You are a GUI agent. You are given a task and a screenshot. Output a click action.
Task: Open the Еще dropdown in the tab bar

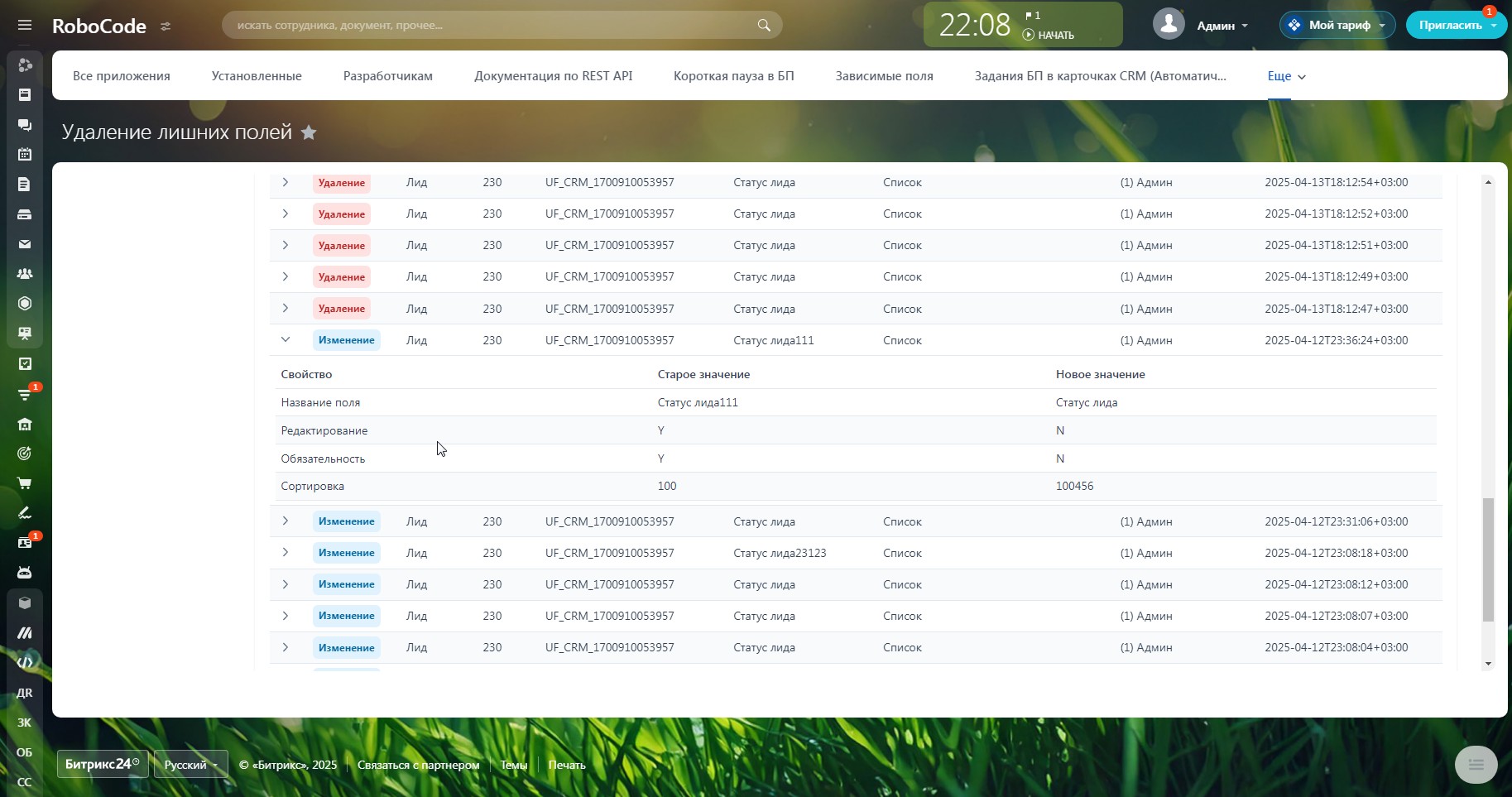[x=1285, y=76]
